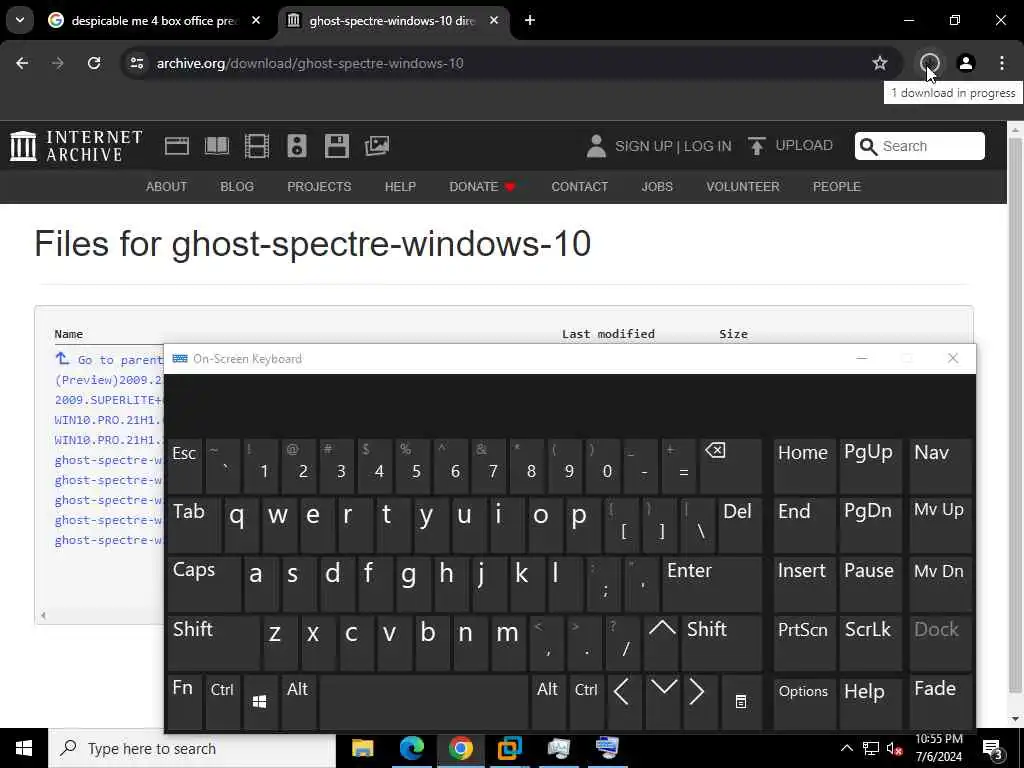Click SIGN UP | LOG IN link
The width and height of the screenshot is (1024, 768).
[x=673, y=146]
